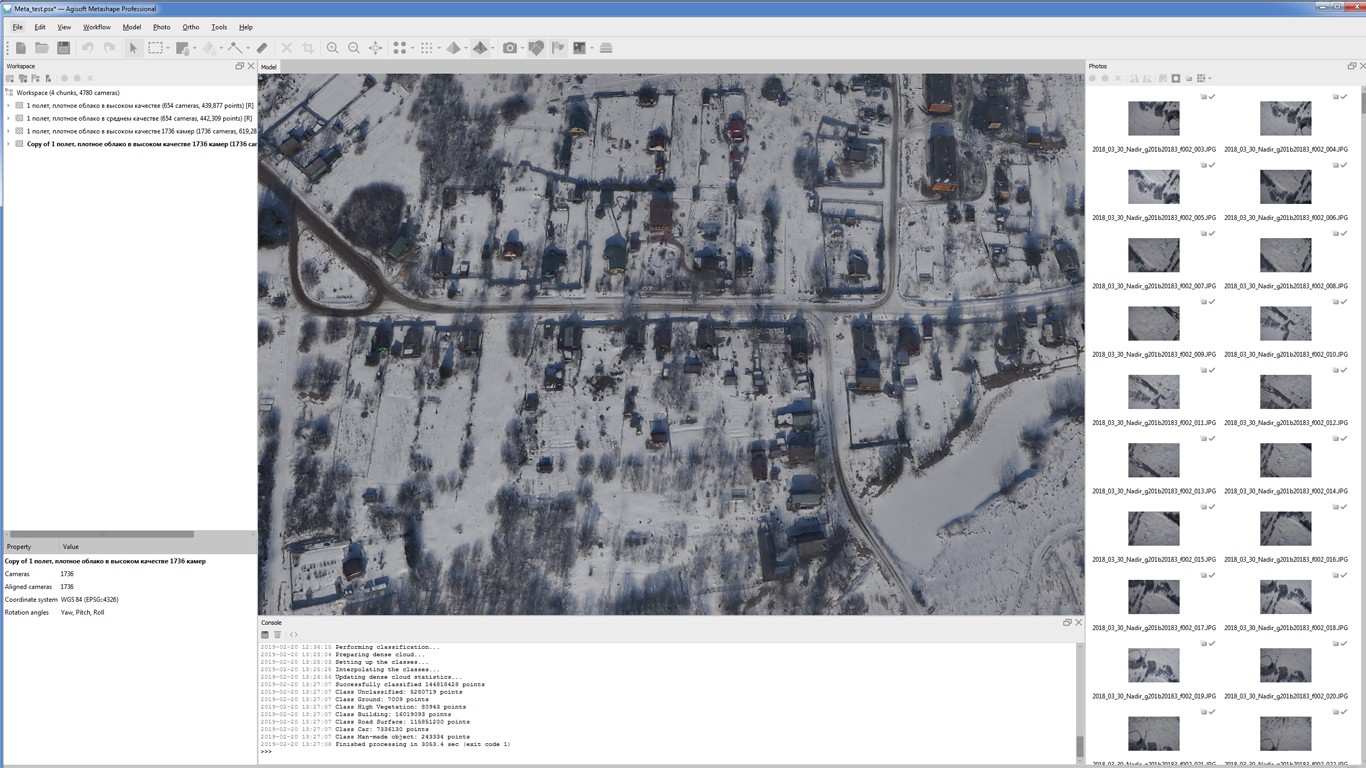The width and height of the screenshot is (1366, 768).
Task: Click the Save project icon
Action: click(x=63, y=48)
